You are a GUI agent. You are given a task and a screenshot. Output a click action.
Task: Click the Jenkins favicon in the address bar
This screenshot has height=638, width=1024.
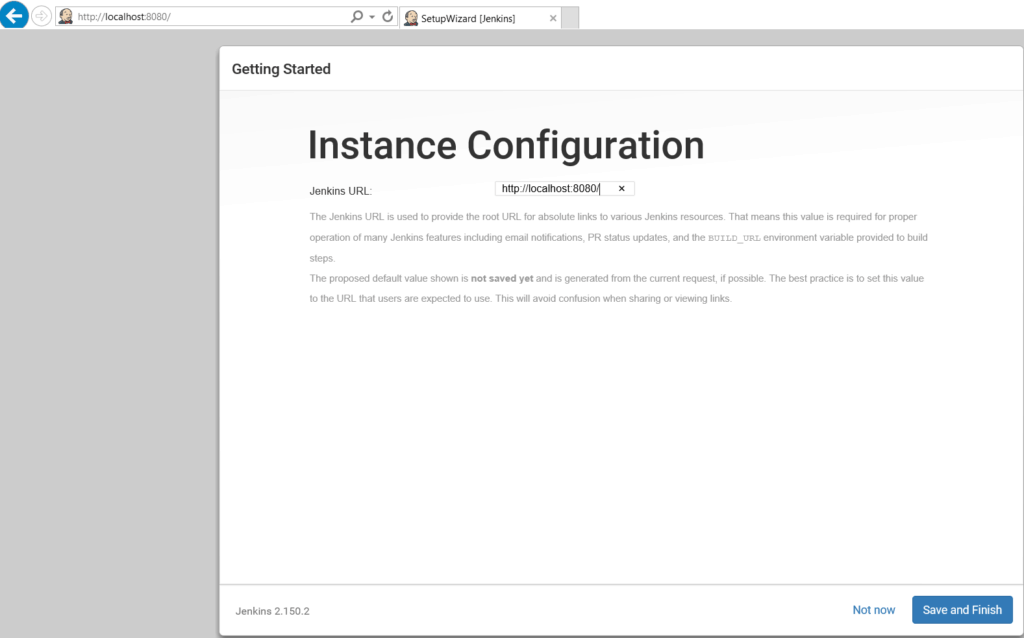point(65,16)
